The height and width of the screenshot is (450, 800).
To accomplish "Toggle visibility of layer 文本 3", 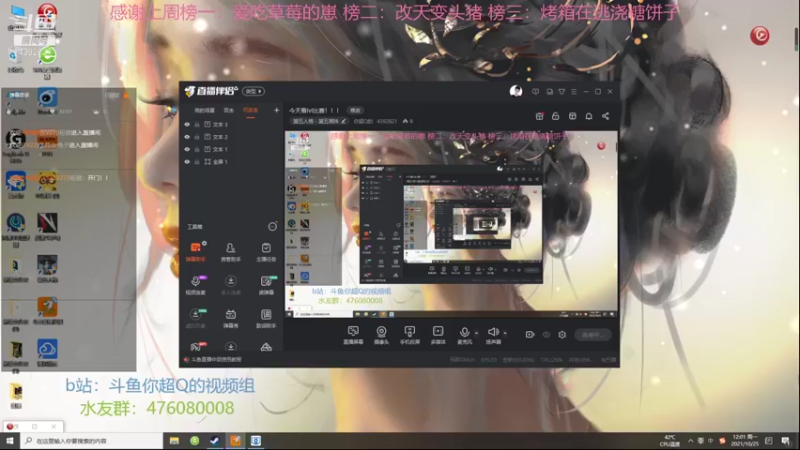I will [x=187, y=124].
